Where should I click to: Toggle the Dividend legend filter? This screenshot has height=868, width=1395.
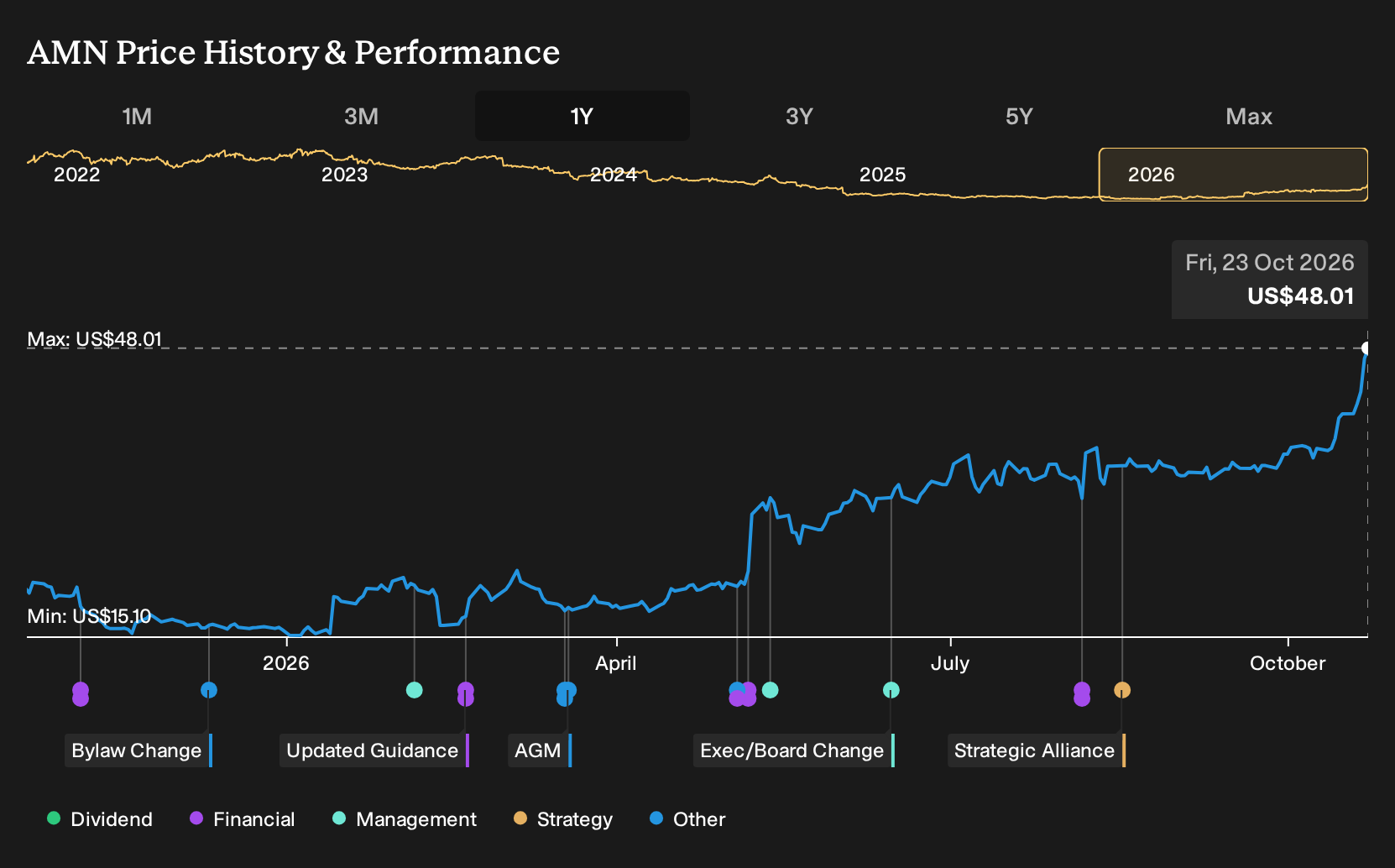[x=100, y=819]
